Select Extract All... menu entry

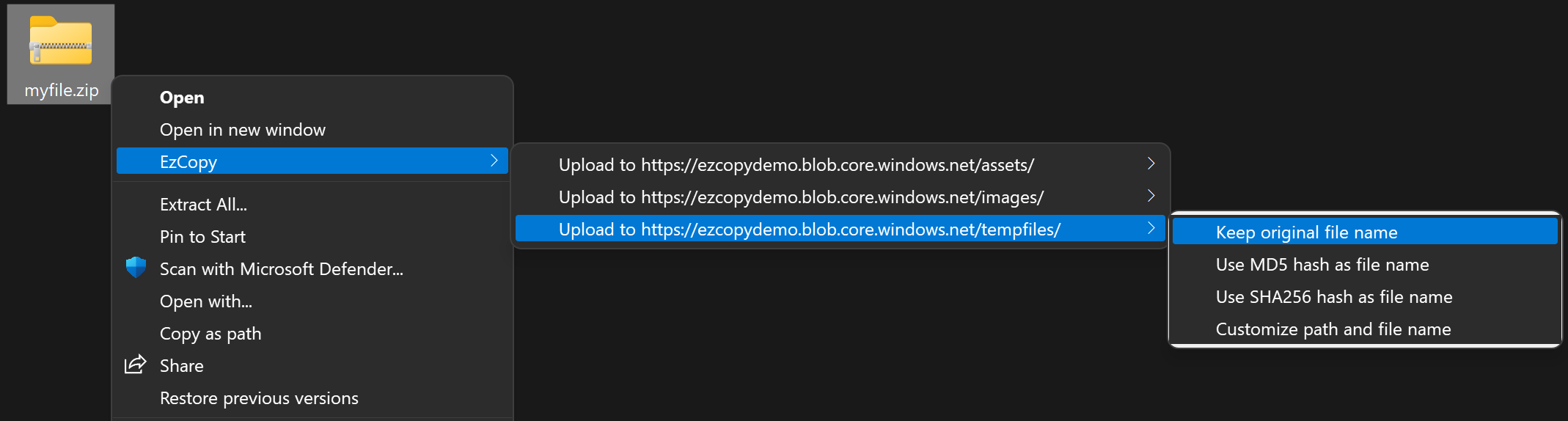click(x=203, y=205)
